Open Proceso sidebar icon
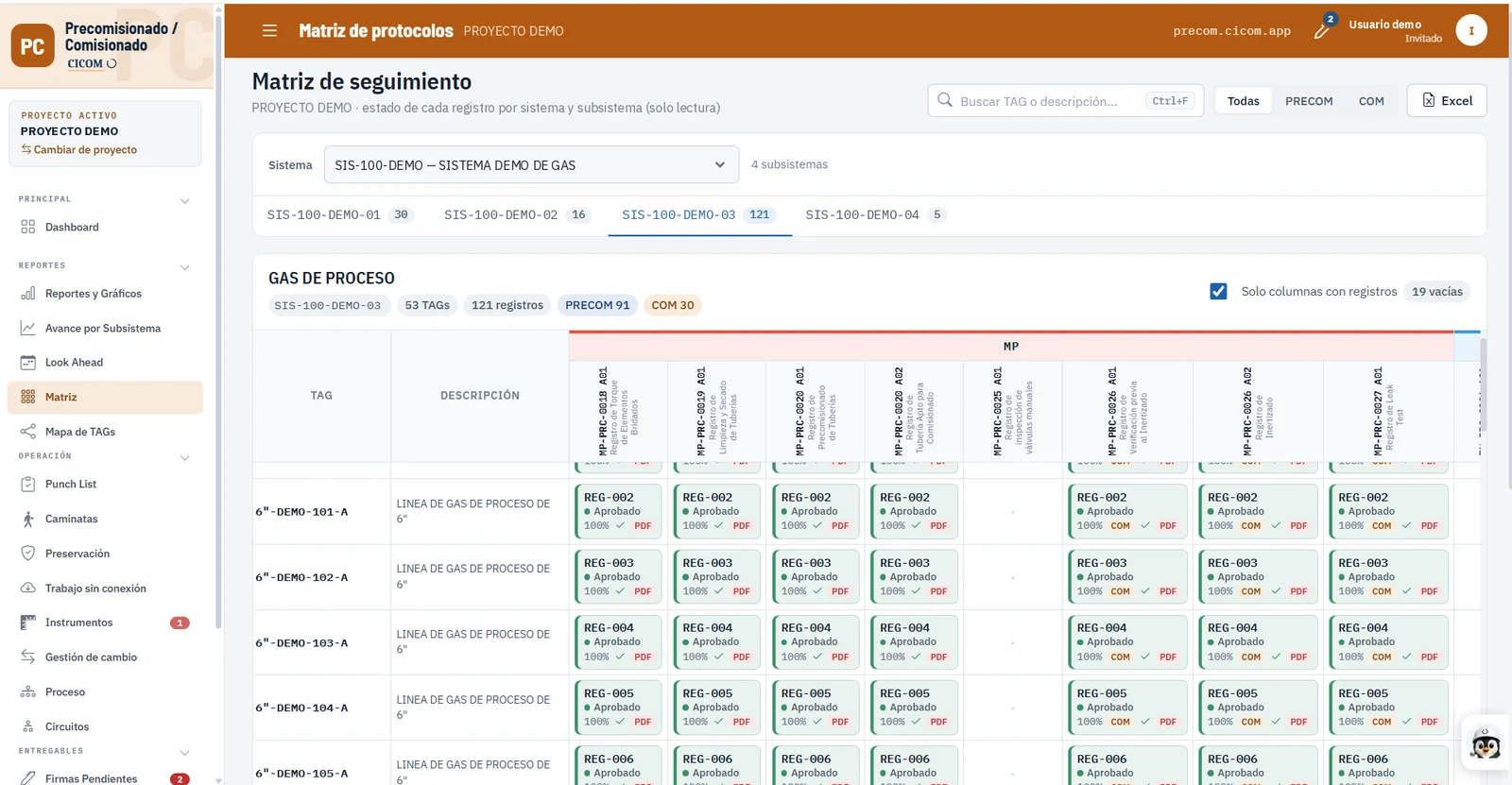Screen dimensions: 1512x785 pyautogui.click(x=28, y=691)
